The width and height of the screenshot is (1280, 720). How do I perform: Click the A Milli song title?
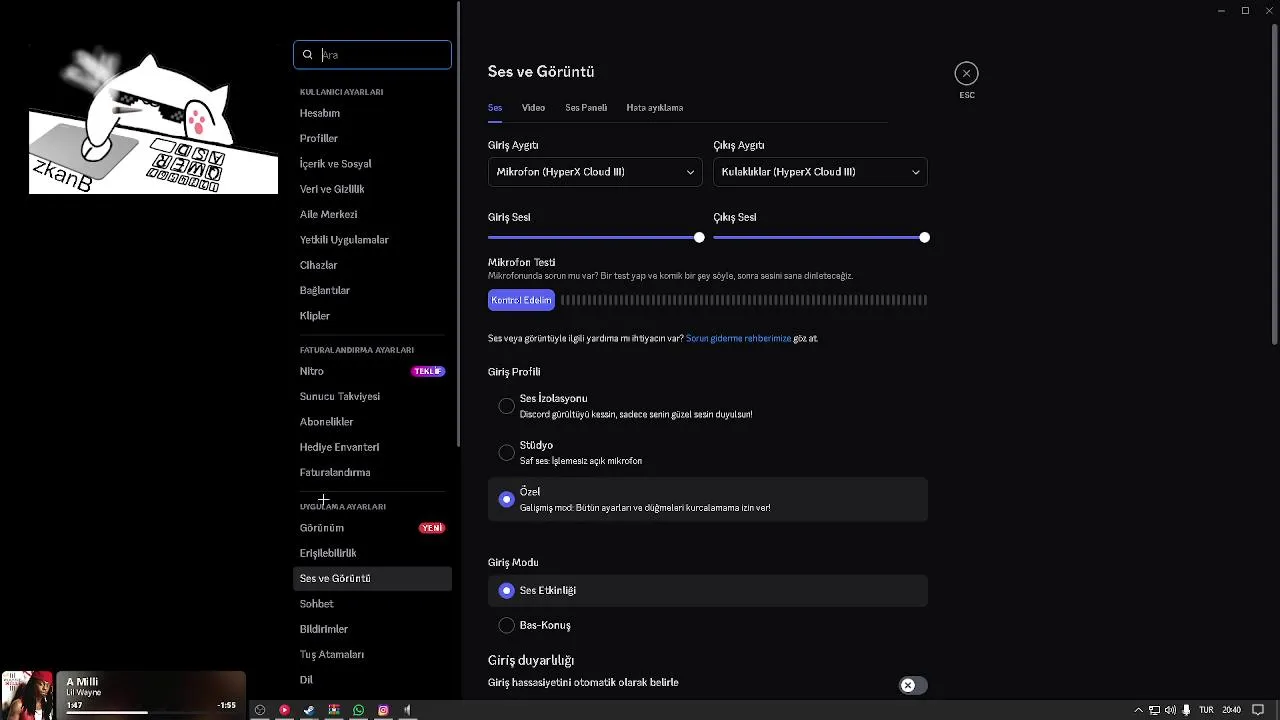82,682
